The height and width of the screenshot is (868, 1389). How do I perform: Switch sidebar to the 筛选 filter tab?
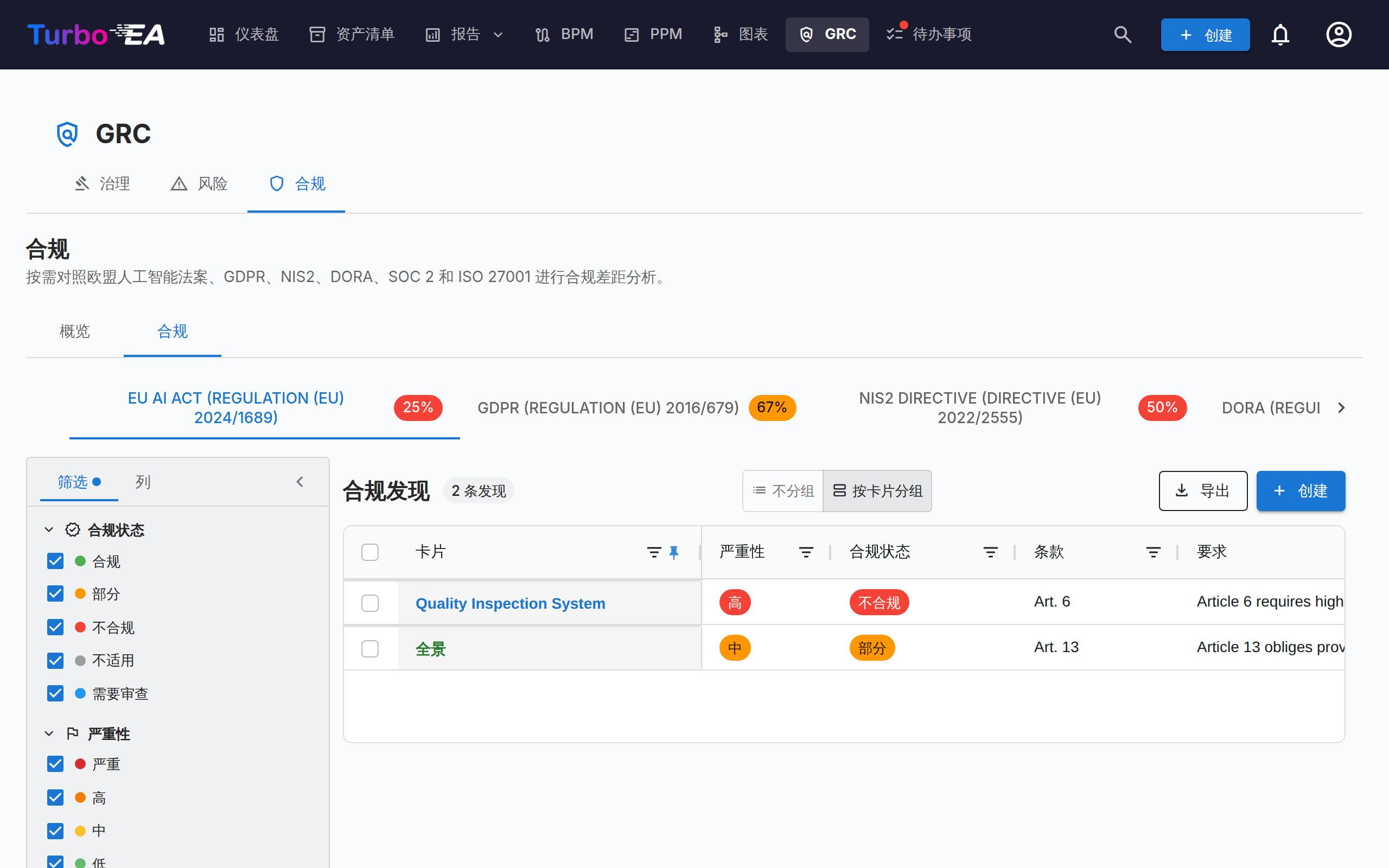point(79,482)
